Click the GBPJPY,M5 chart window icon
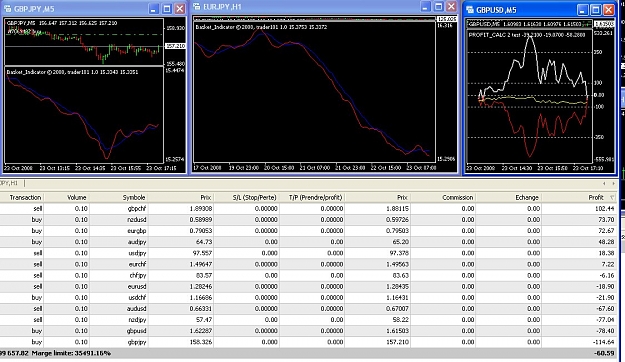 point(7,8)
